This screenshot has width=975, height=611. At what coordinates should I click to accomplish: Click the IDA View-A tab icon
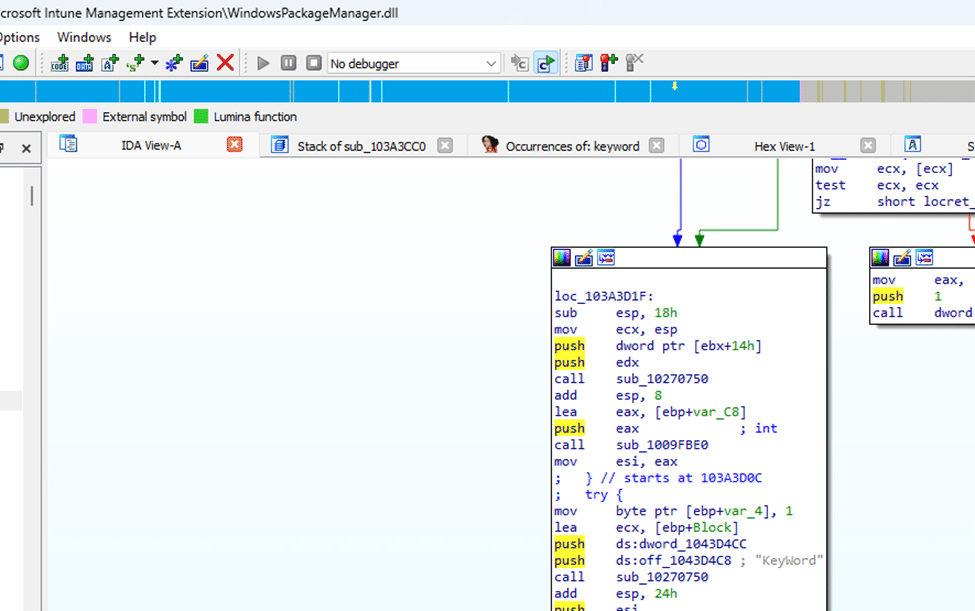click(68, 144)
